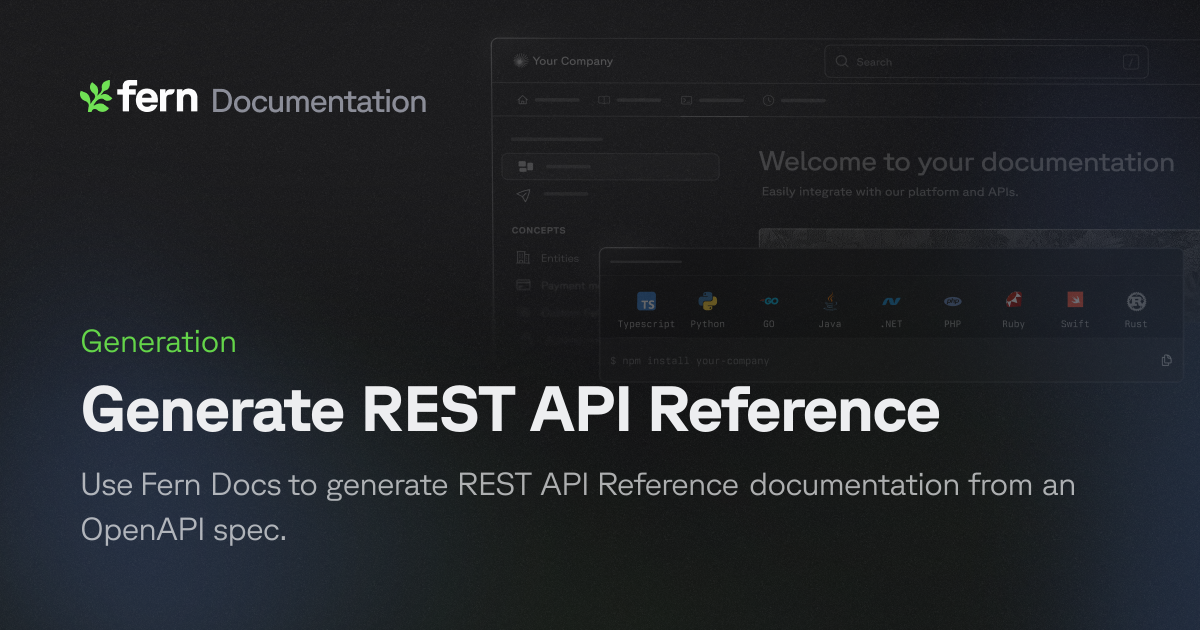1200x630 pixels.
Task: Select the Java language icon
Action: click(x=830, y=301)
